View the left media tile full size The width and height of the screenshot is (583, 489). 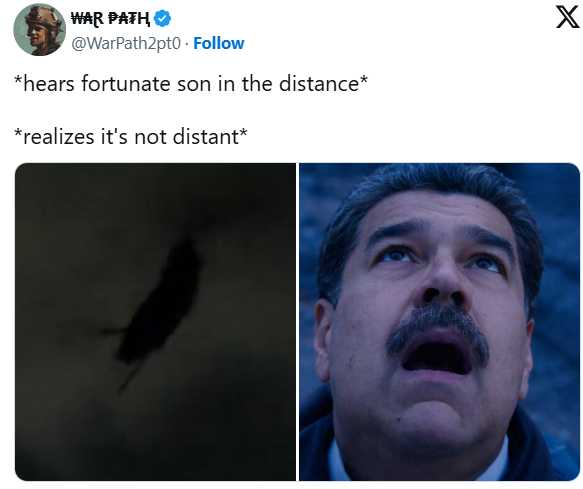tap(155, 322)
